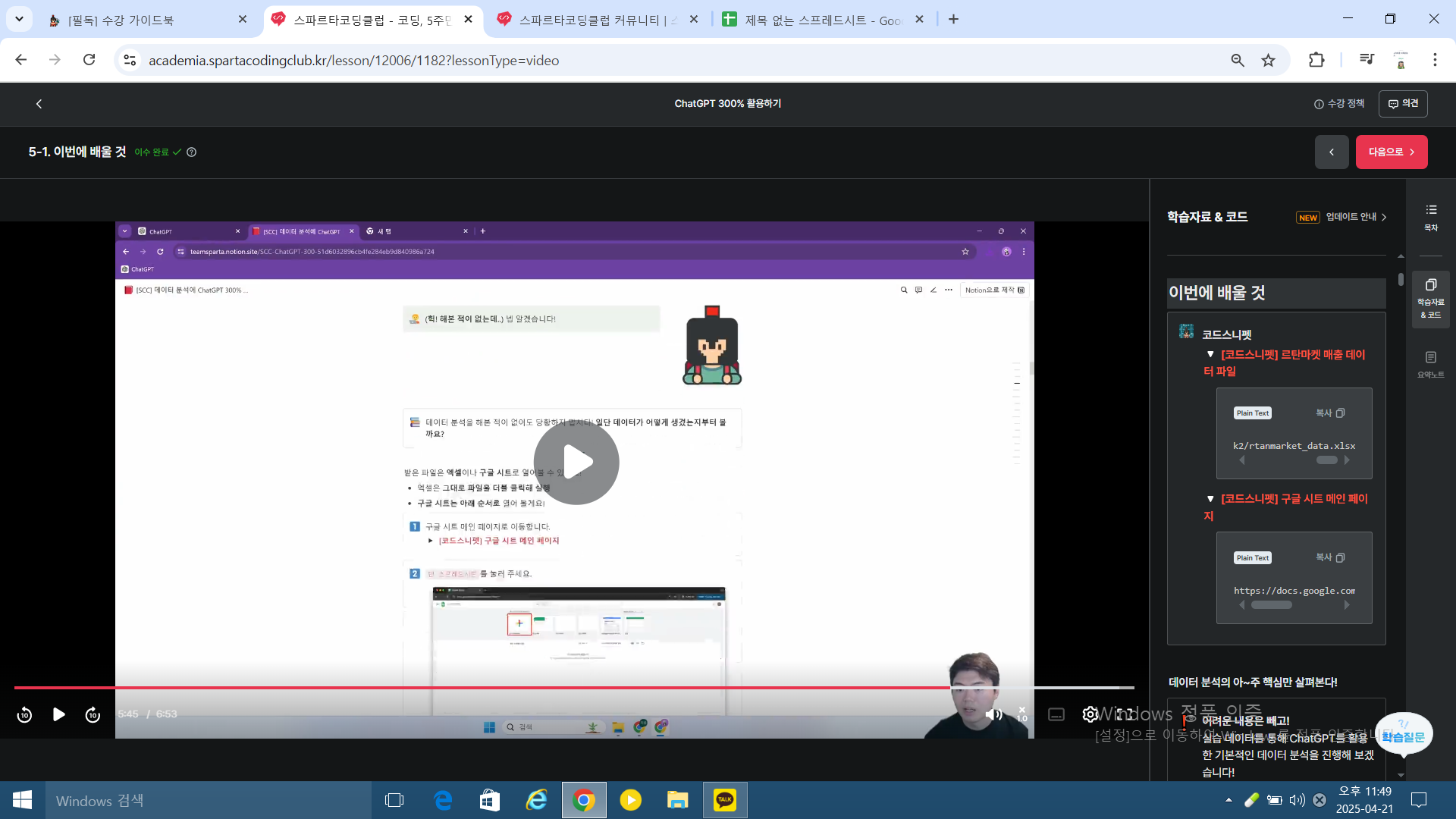Close the [필독] 수강 가이드북 tab
Image resolution: width=1456 pixels, height=819 pixels.
243,20
